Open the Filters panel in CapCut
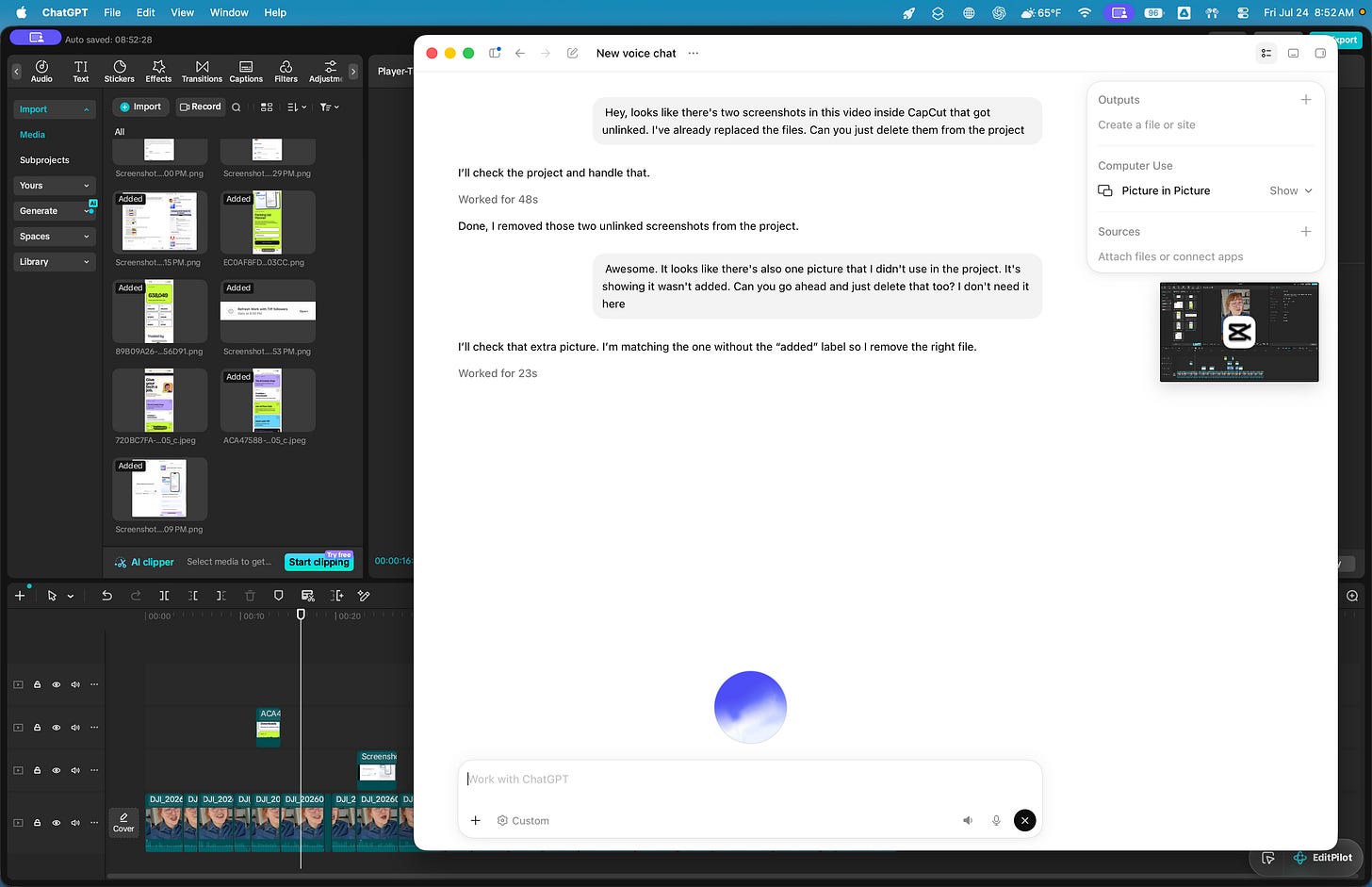Image resolution: width=1372 pixels, height=887 pixels. [286, 72]
